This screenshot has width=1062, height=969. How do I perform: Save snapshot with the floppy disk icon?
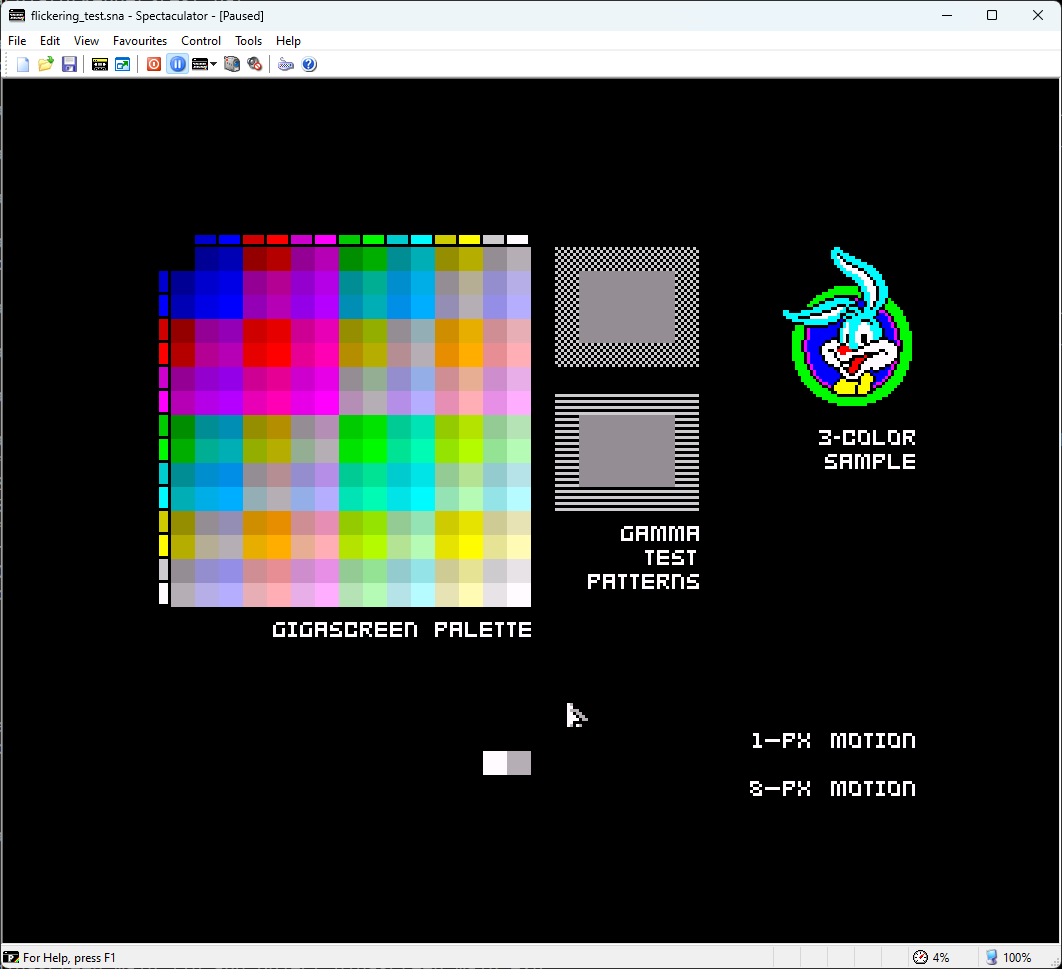69,64
